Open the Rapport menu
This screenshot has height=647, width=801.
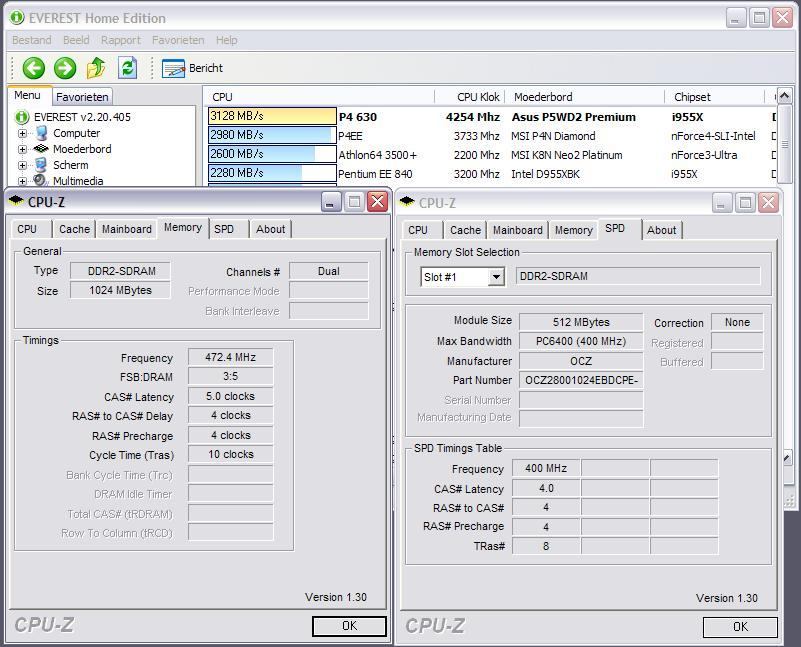(121, 40)
